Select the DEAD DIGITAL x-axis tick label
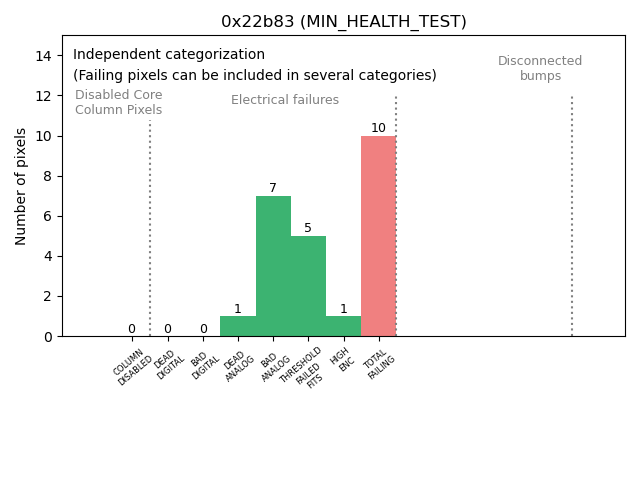Screen dimensions: 640x480 (168, 364)
